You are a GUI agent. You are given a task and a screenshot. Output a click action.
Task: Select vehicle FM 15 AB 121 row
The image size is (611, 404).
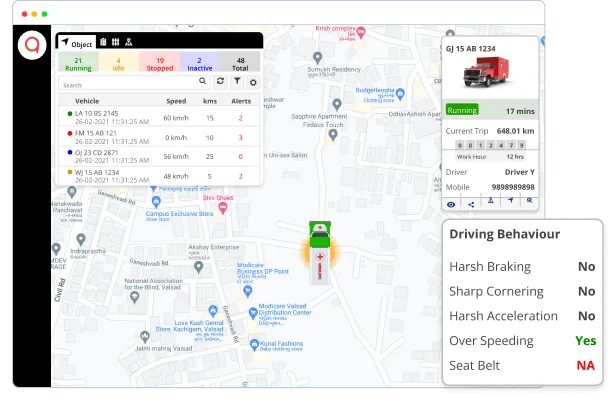(106, 137)
